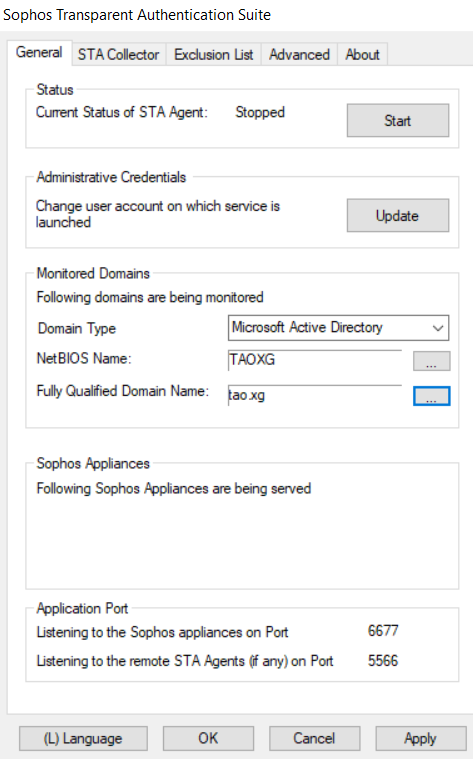Image resolution: width=473 pixels, height=759 pixels.
Task: Click the Stopped status text
Action: [260, 112]
